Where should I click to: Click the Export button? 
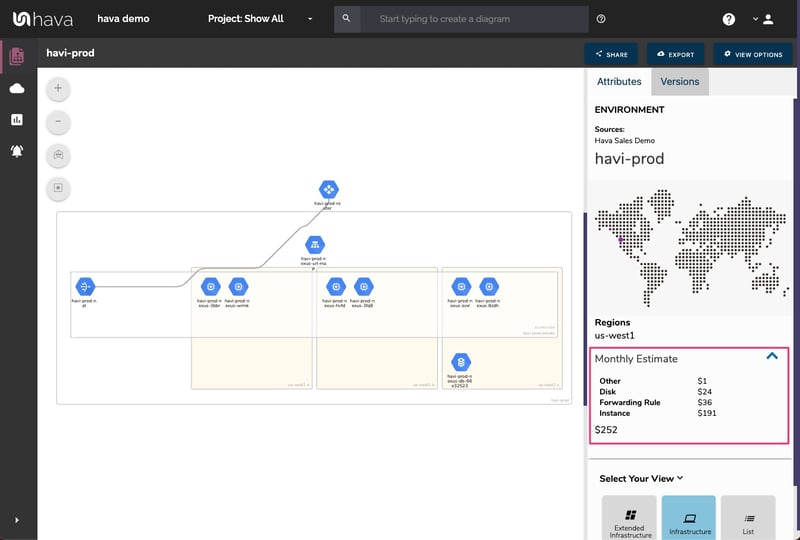tap(676, 54)
